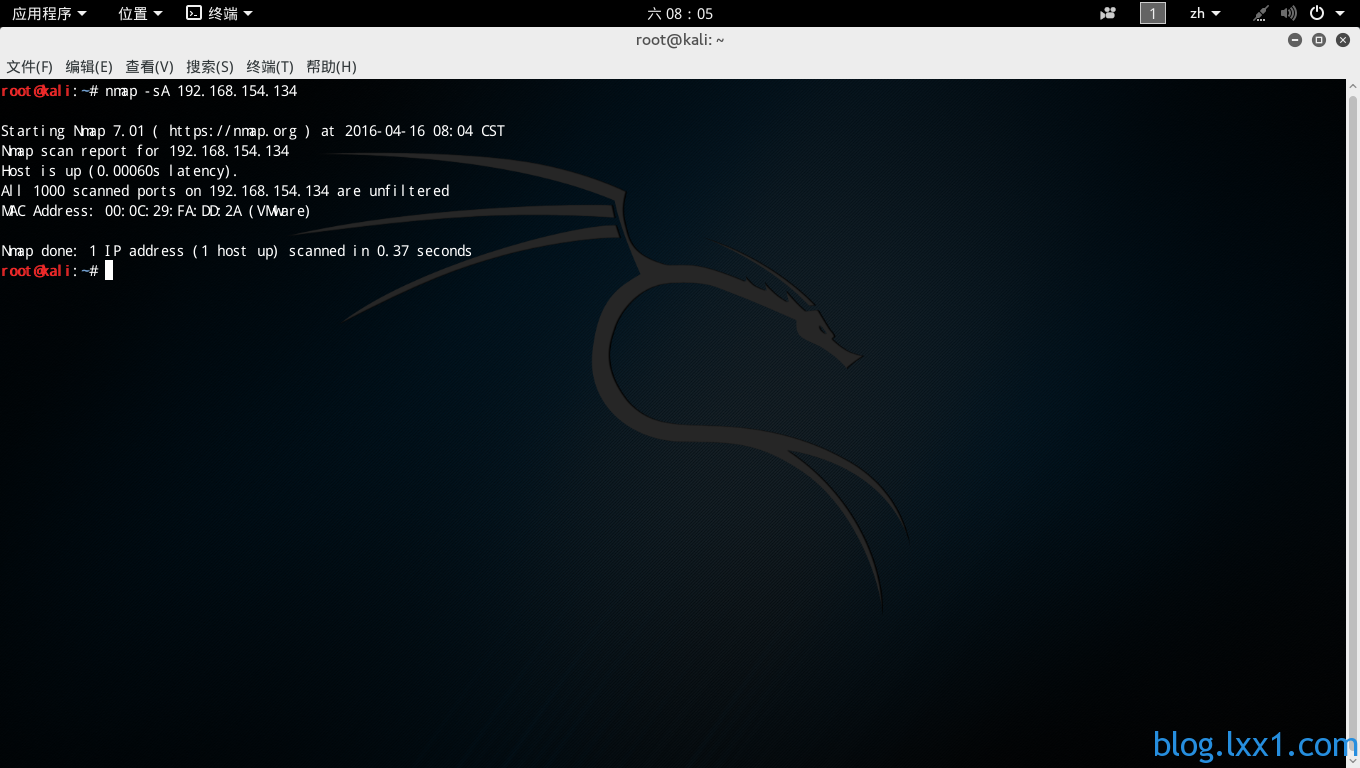The height and width of the screenshot is (768, 1360).
Task: Click the volume speaker icon
Action: click(x=1289, y=13)
